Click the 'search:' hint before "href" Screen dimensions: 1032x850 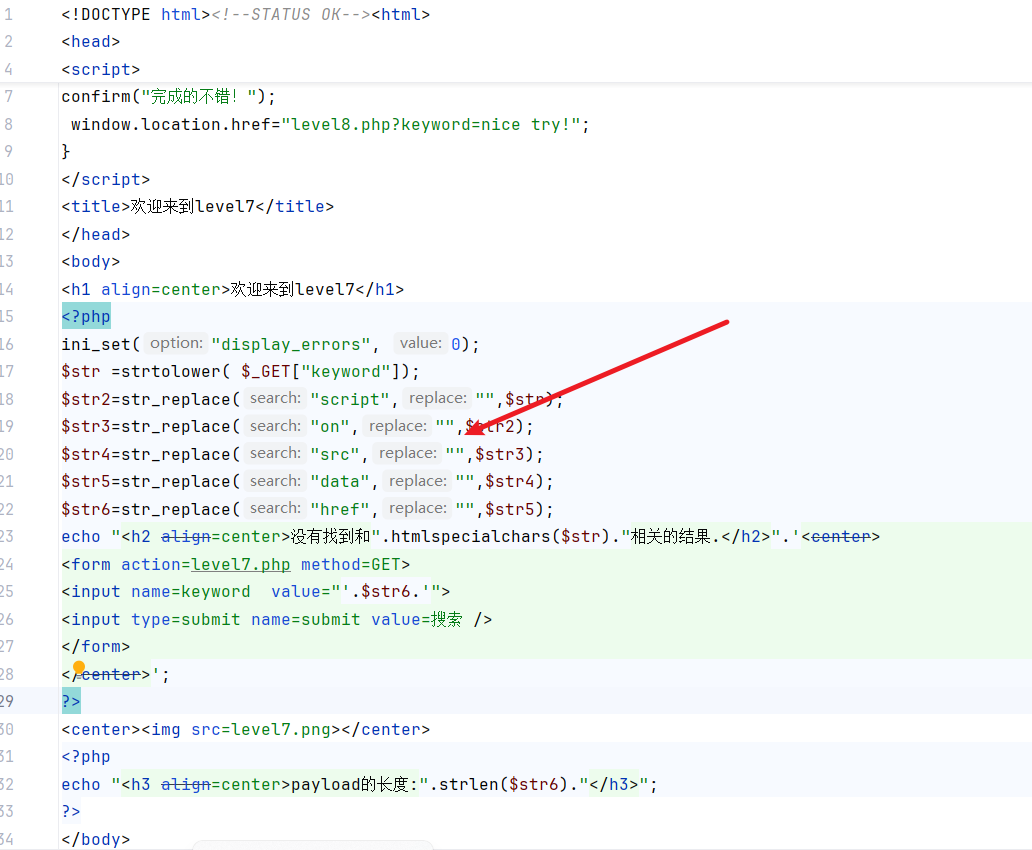pyautogui.click(x=275, y=508)
